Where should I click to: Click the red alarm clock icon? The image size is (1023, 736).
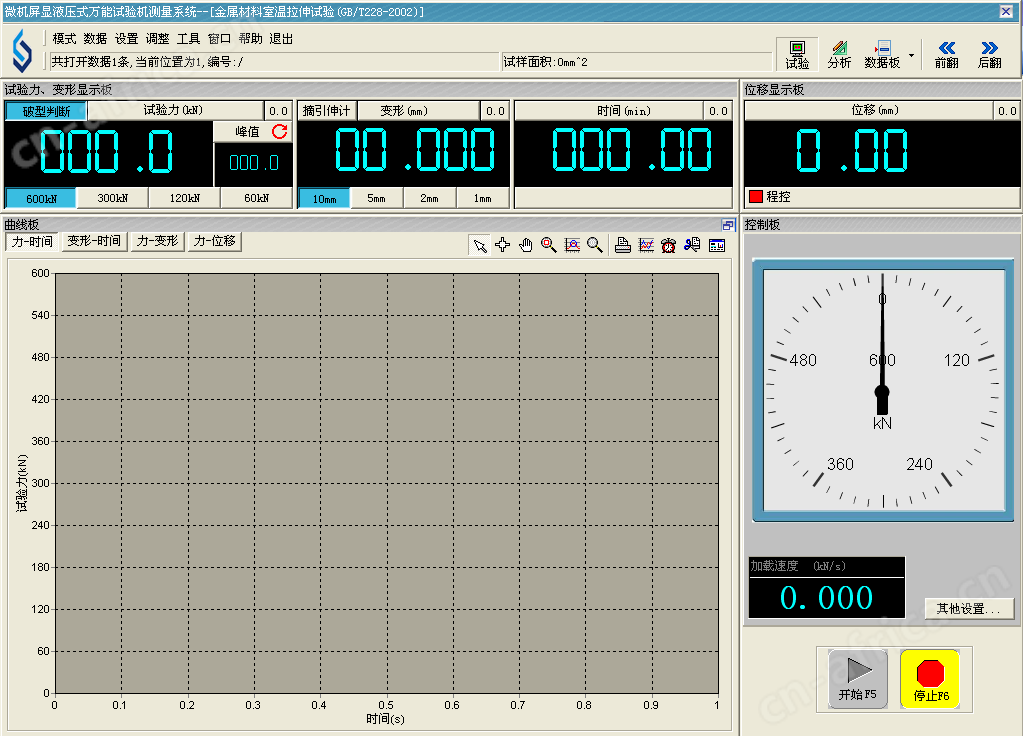[x=668, y=245]
